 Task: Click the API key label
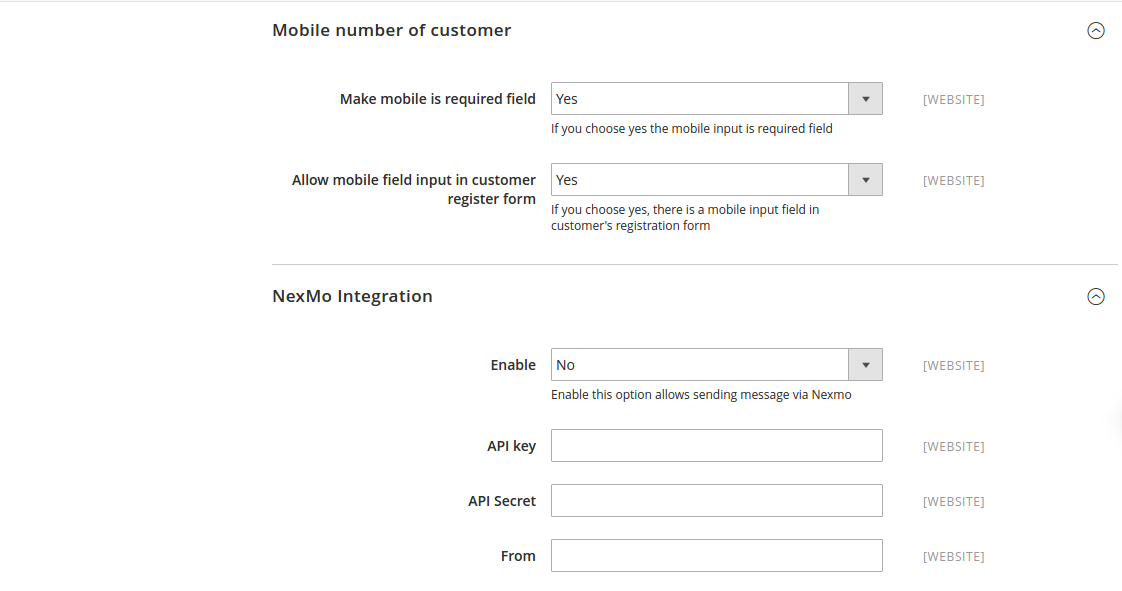(x=511, y=446)
